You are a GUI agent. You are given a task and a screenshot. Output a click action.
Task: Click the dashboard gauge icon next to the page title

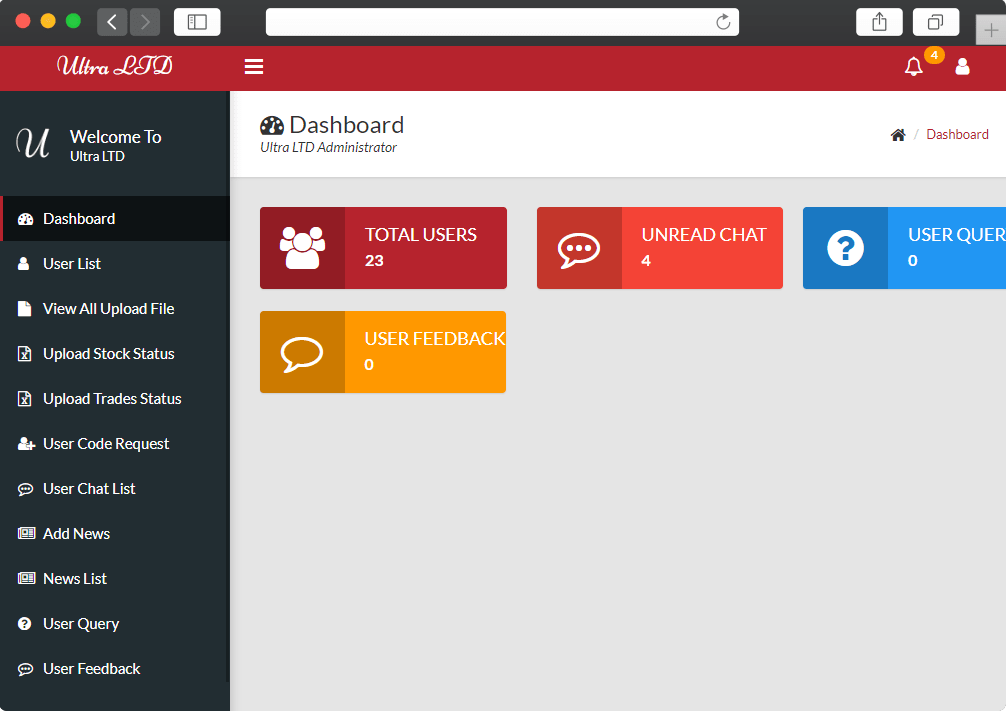tap(272, 126)
